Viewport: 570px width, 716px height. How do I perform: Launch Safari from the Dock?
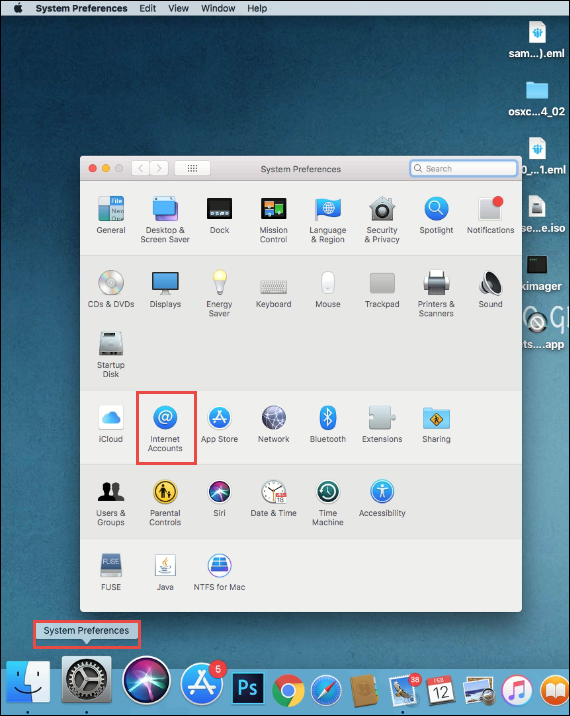coord(326,690)
